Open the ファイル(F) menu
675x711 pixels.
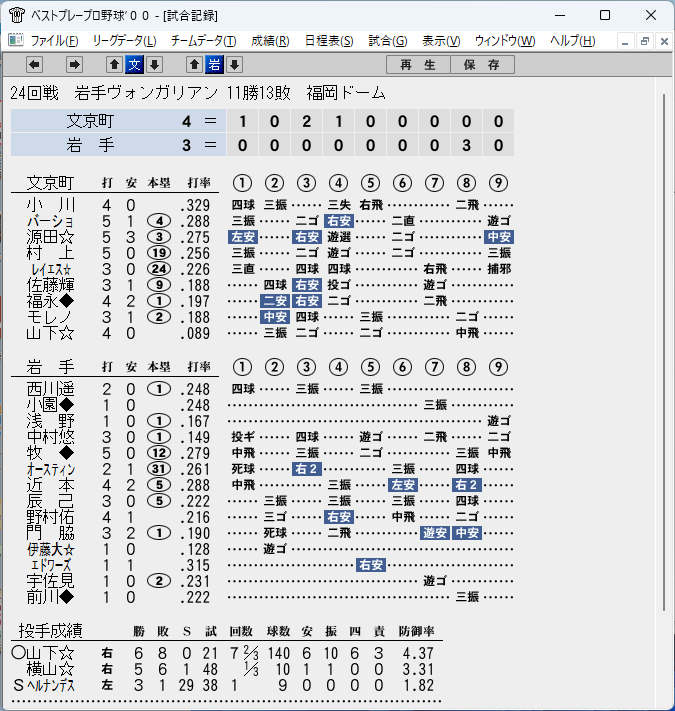pos(54,41)
